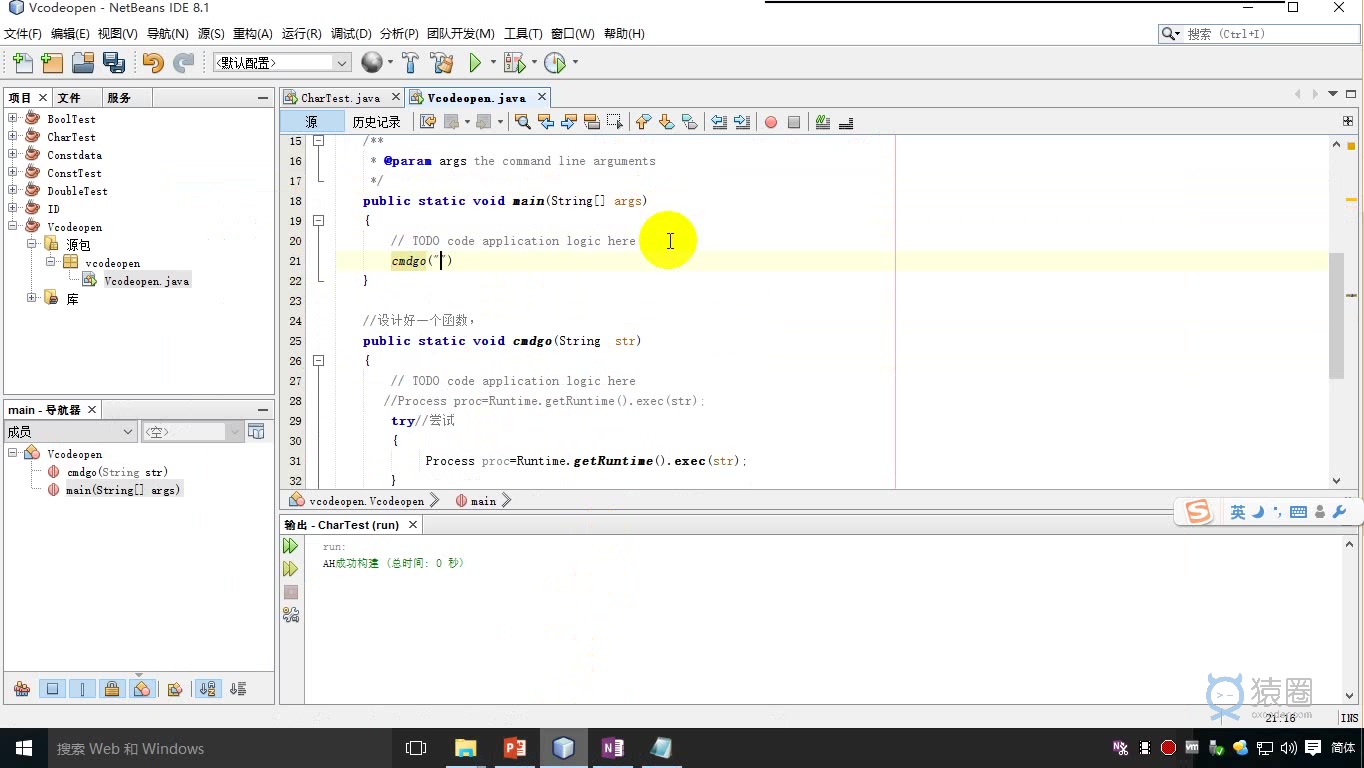Select Vcodeopen.java in project tree

146,281
